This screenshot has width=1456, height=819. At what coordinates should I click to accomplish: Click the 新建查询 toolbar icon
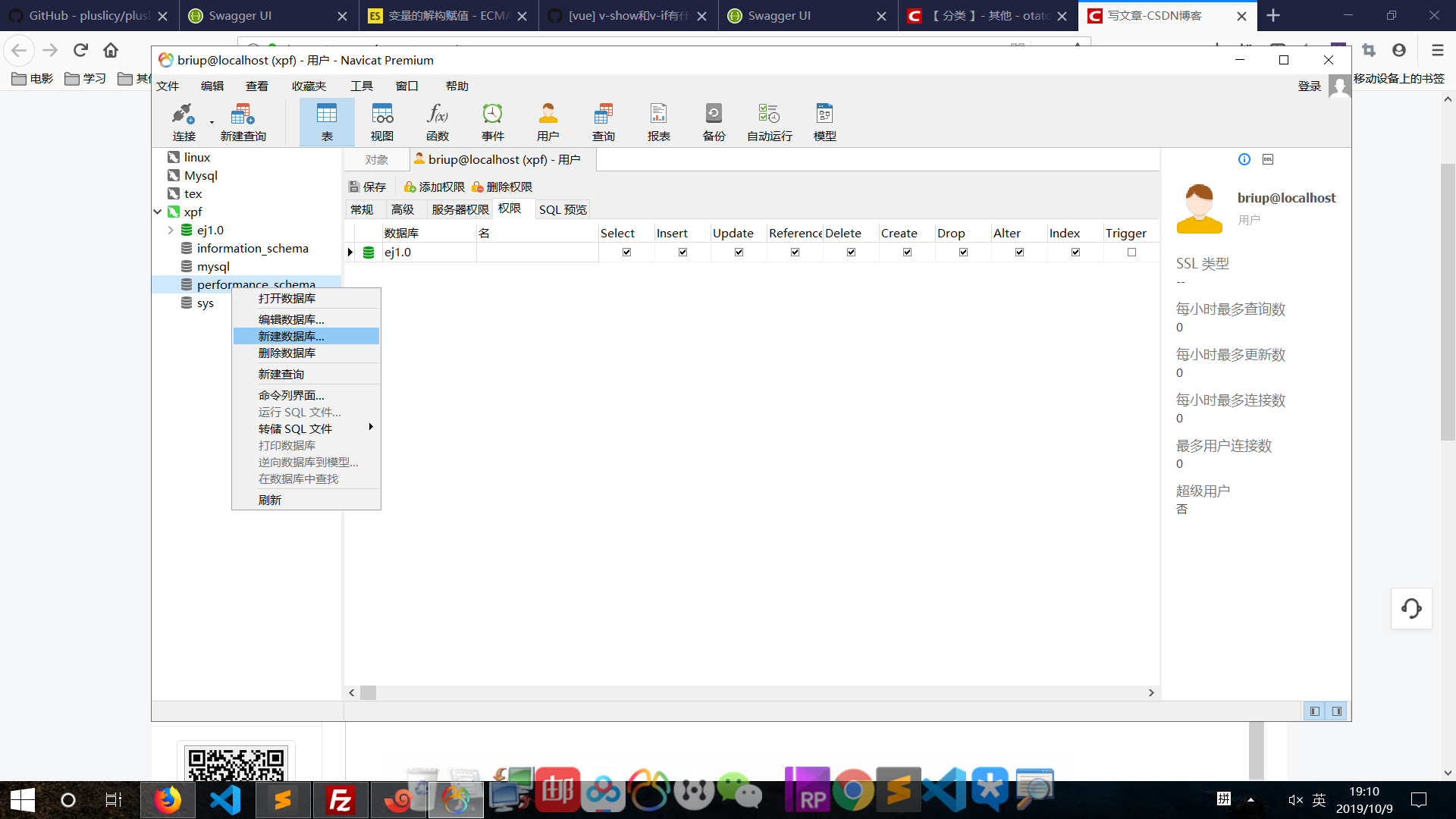(243, 121)
